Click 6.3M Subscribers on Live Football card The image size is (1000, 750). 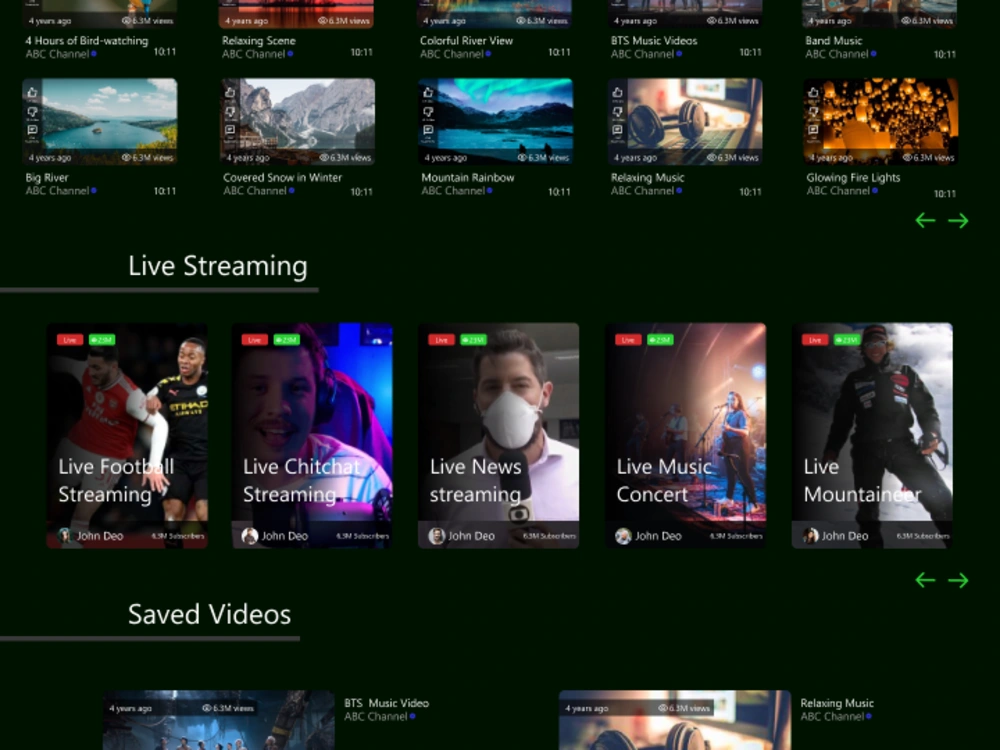(x=178, y=536)
